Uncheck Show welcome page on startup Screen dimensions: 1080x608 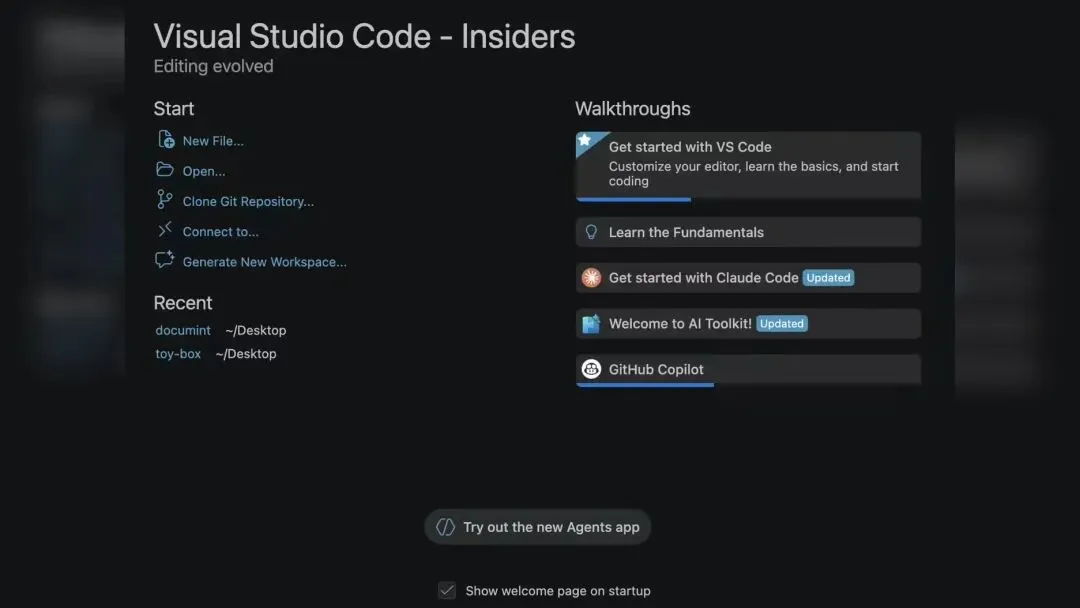447,591
